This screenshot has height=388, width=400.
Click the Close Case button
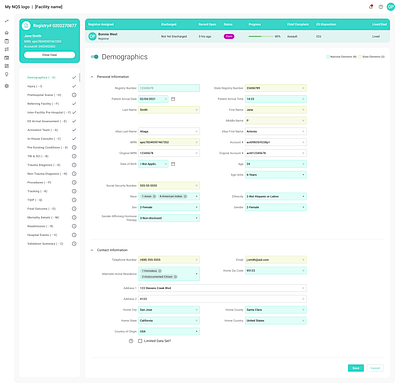[49, 55]
